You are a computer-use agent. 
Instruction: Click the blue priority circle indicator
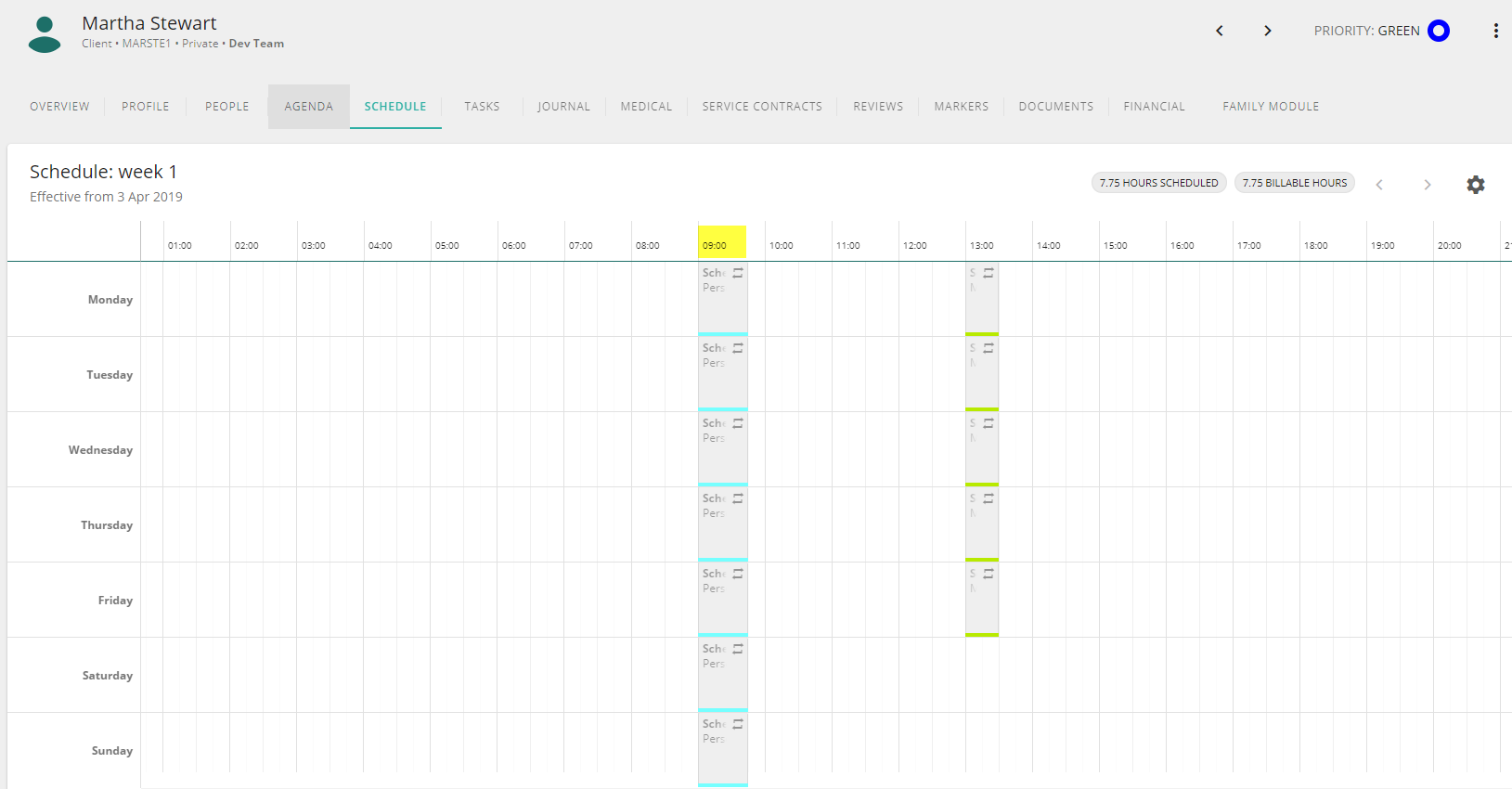[x=1439, y=31]
